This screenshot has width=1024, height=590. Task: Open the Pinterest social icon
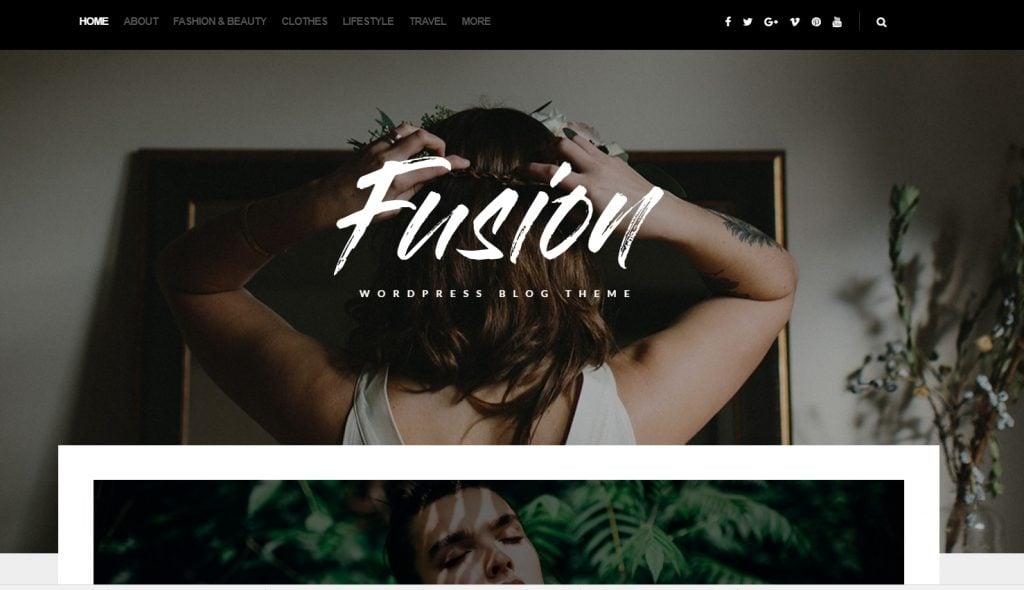pos(816,22)
